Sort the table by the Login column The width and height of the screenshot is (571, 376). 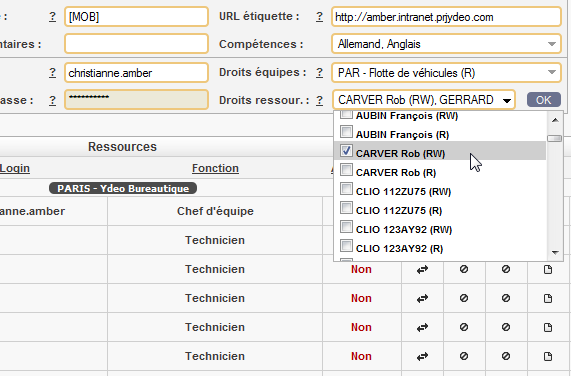(15, 168)
